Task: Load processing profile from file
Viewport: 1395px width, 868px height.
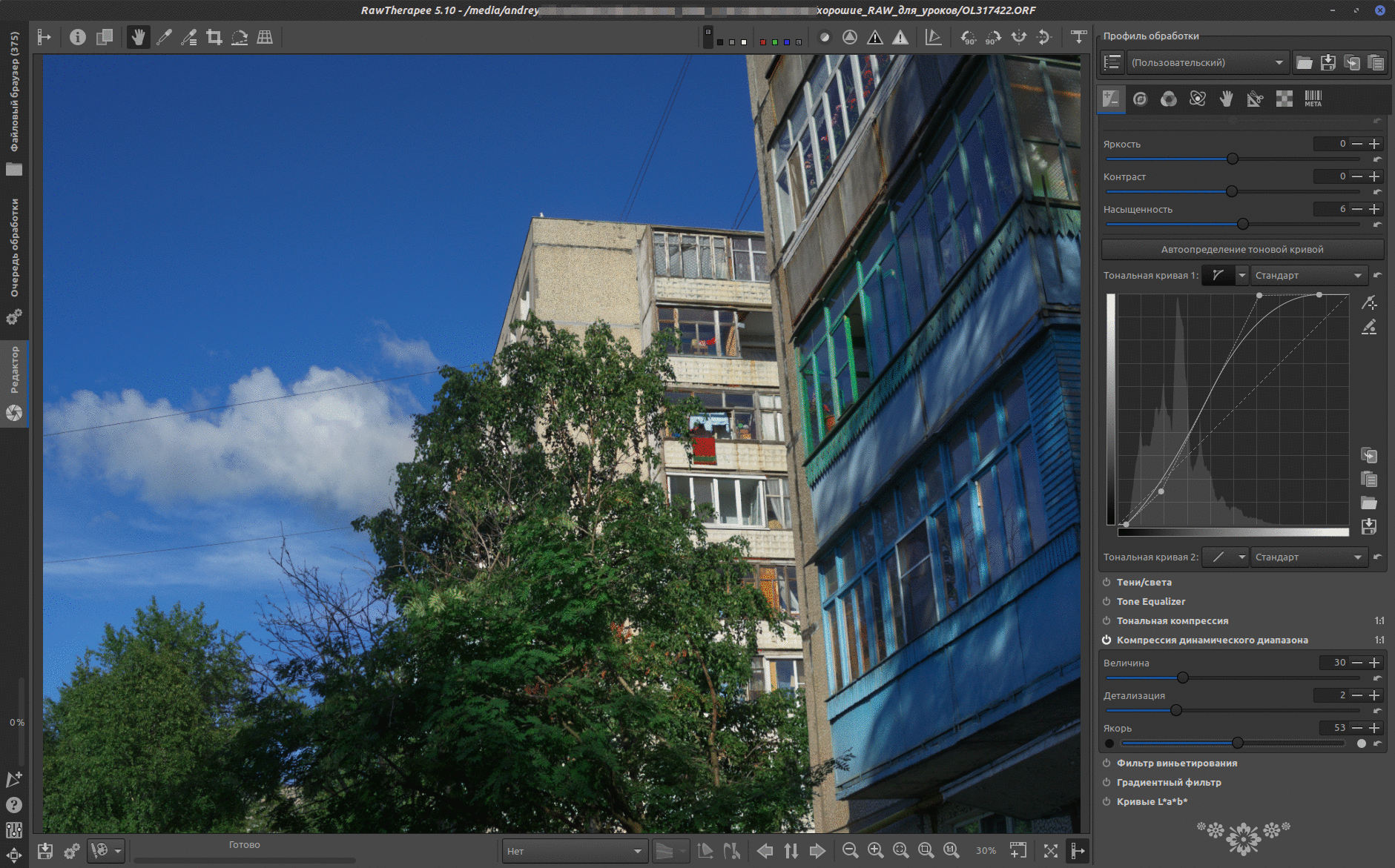Action: 1304,63
